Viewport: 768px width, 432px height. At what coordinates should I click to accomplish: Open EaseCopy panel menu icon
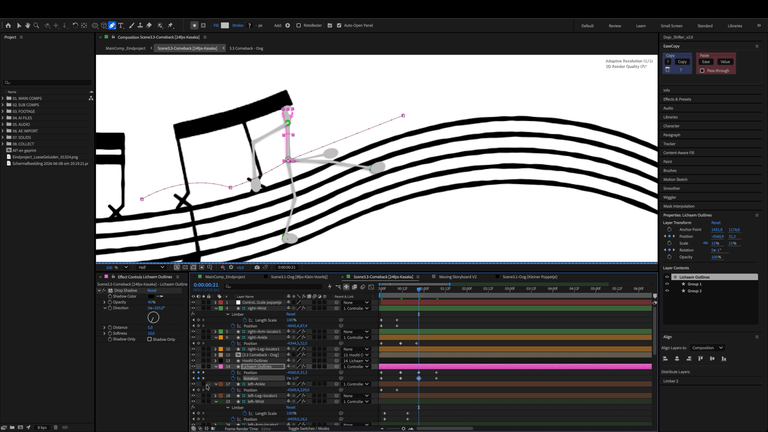click(x=757, y=46)
